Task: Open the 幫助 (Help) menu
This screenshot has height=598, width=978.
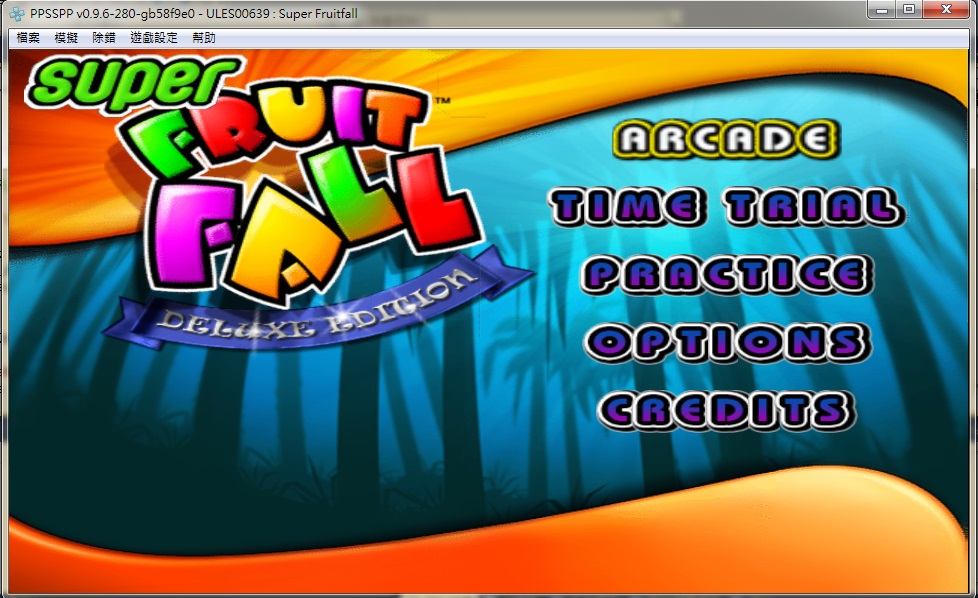Action: point(203,38)
